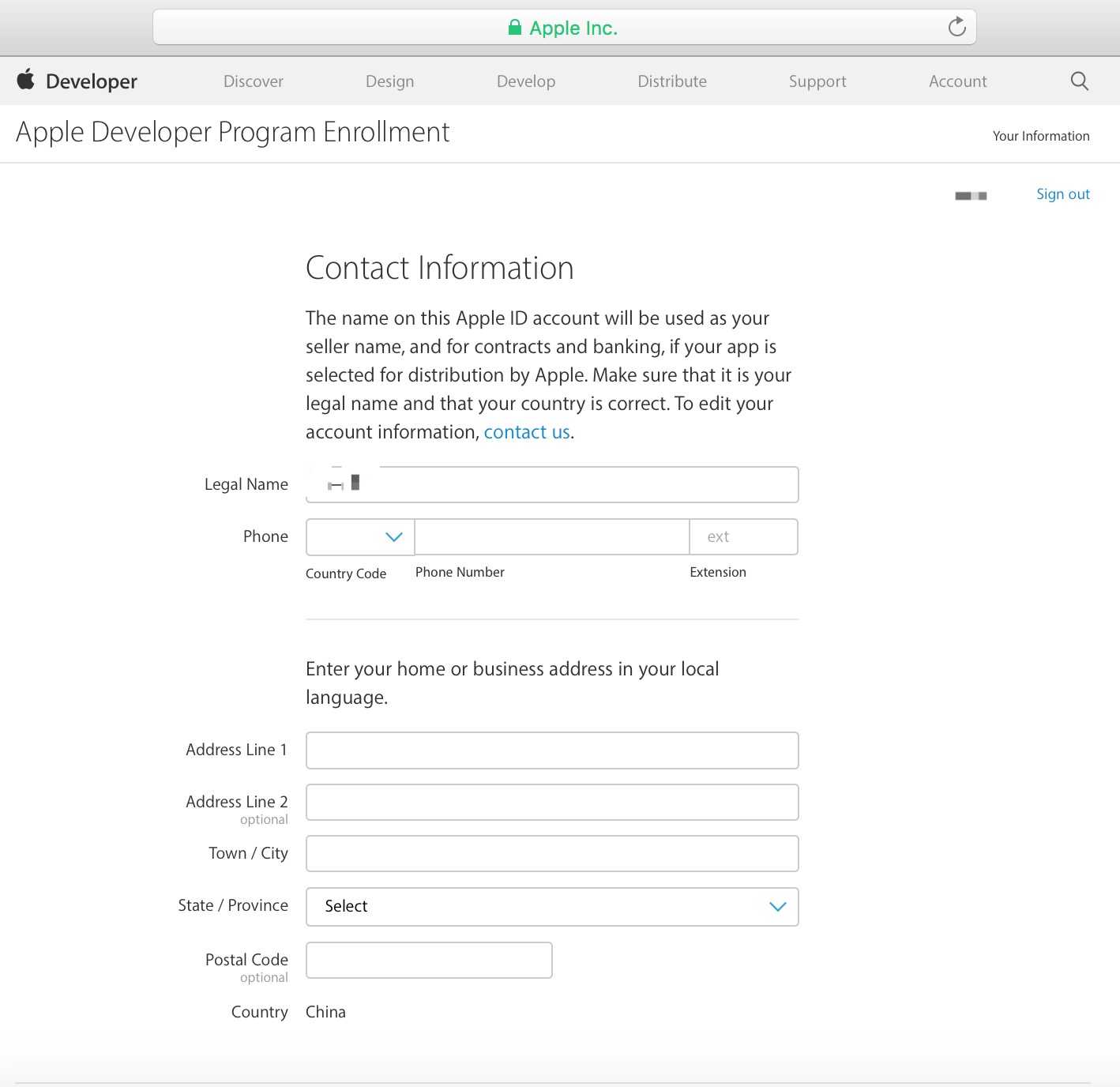Click the green padlock security icon
The width and height of the screenshot is (1120, 1087).
tap(514, 28)
